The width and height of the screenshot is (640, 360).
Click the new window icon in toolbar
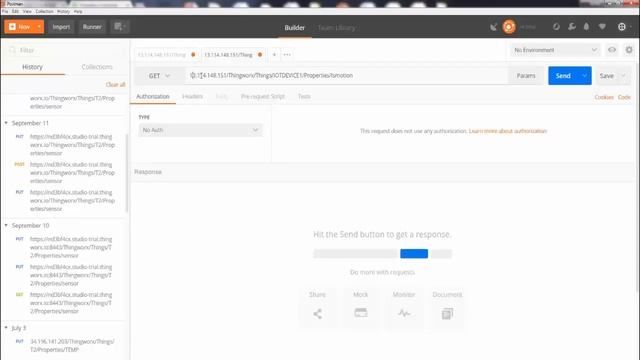click(x=119, y=27)
